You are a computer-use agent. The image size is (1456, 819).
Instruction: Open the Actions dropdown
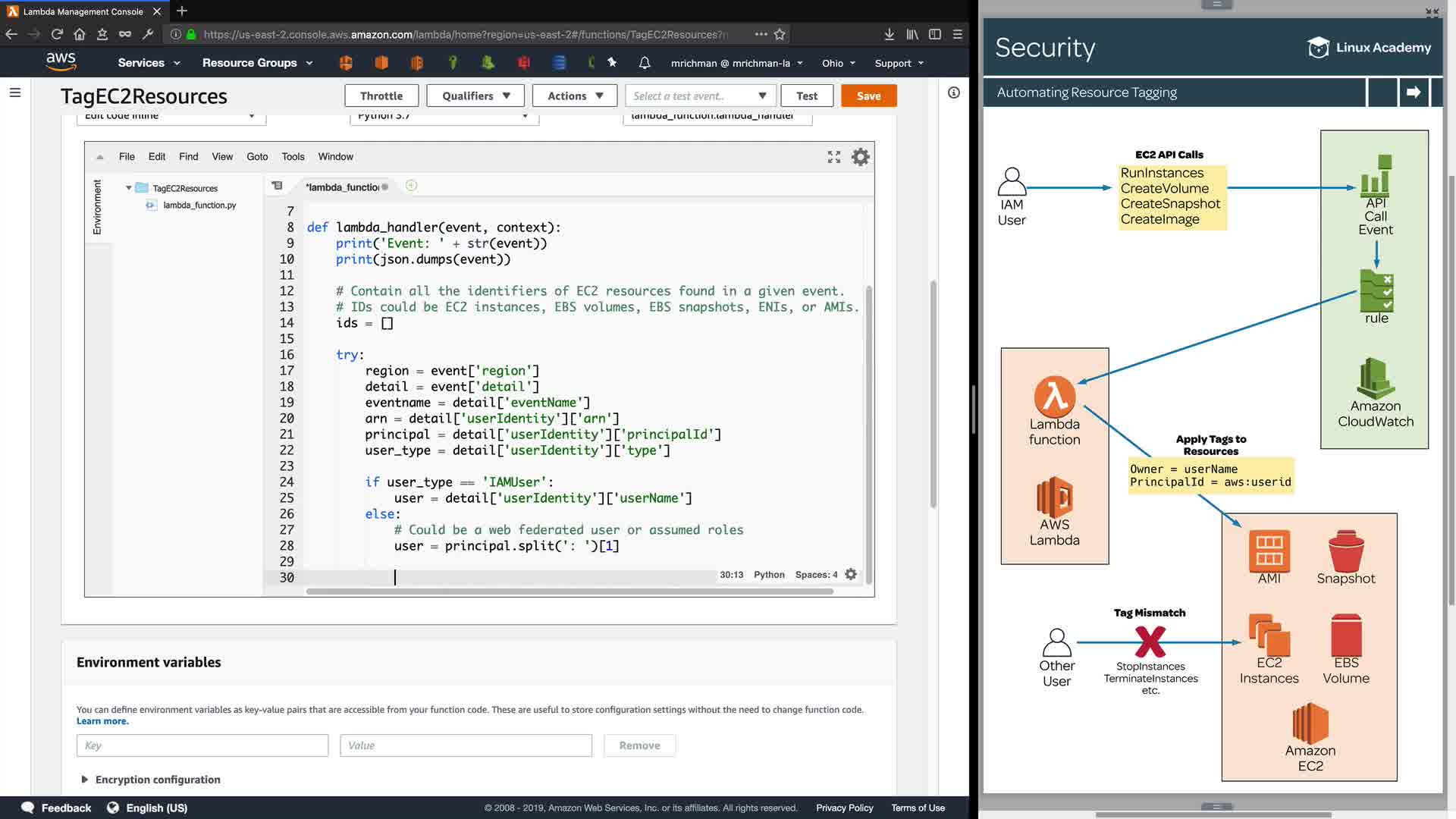click(x=575, y=96)
